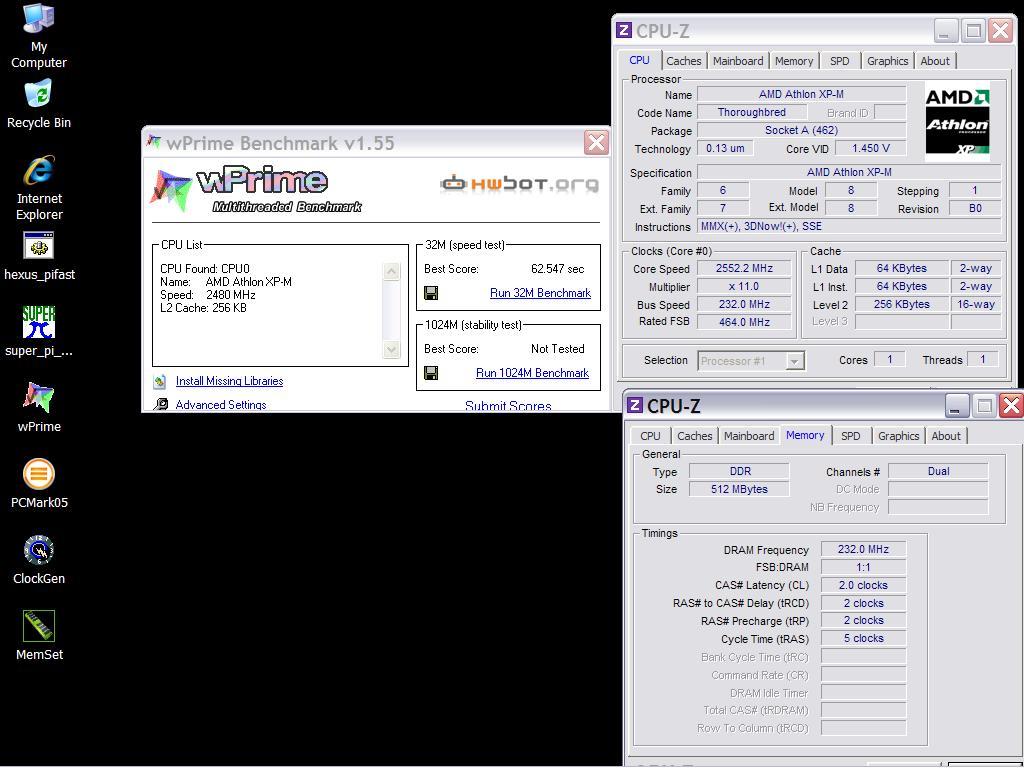This screenshot has height=768, width=1024.
Task: Run the 1024M Benchmark
Action: (532, 373)
